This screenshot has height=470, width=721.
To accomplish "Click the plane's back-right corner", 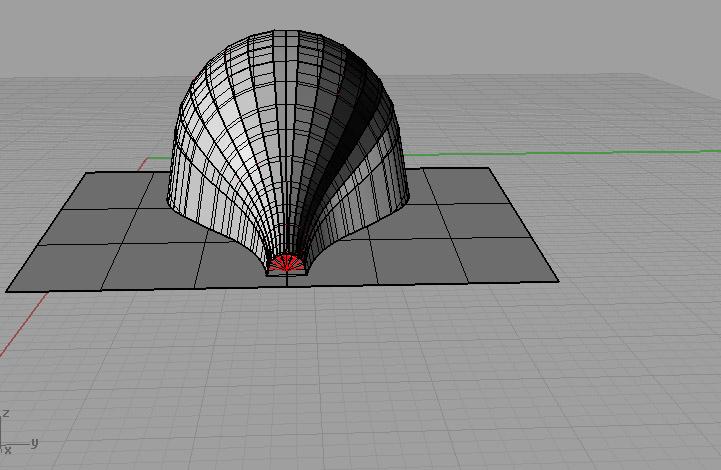I will (488, 168).
